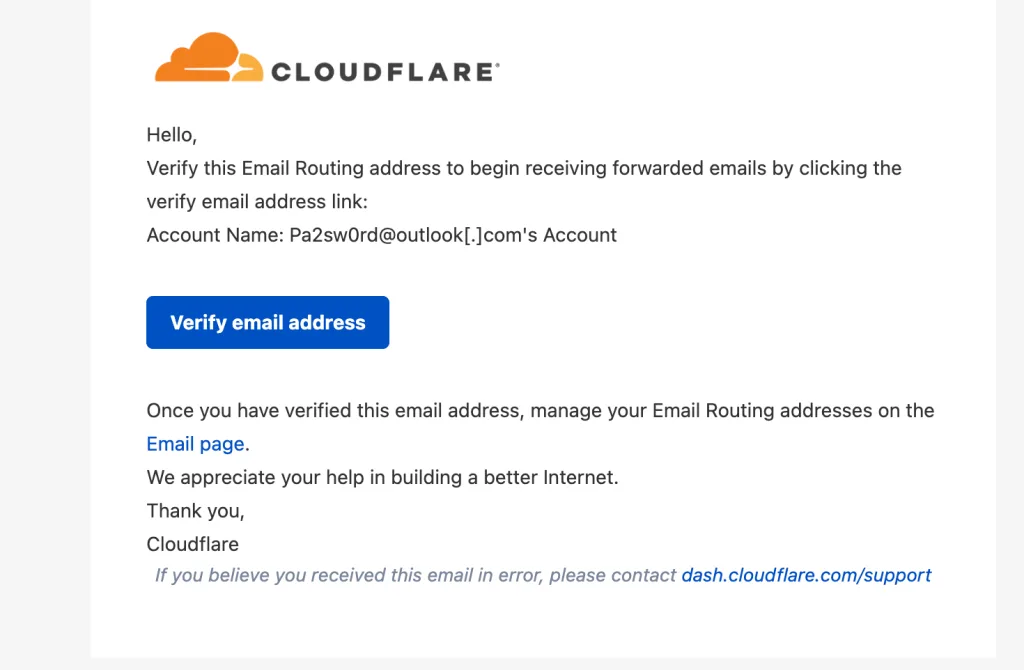This screenshot has height=670, width=1024.
Task: Click the Hello greeting line
Action: click(x=170, y=134)
